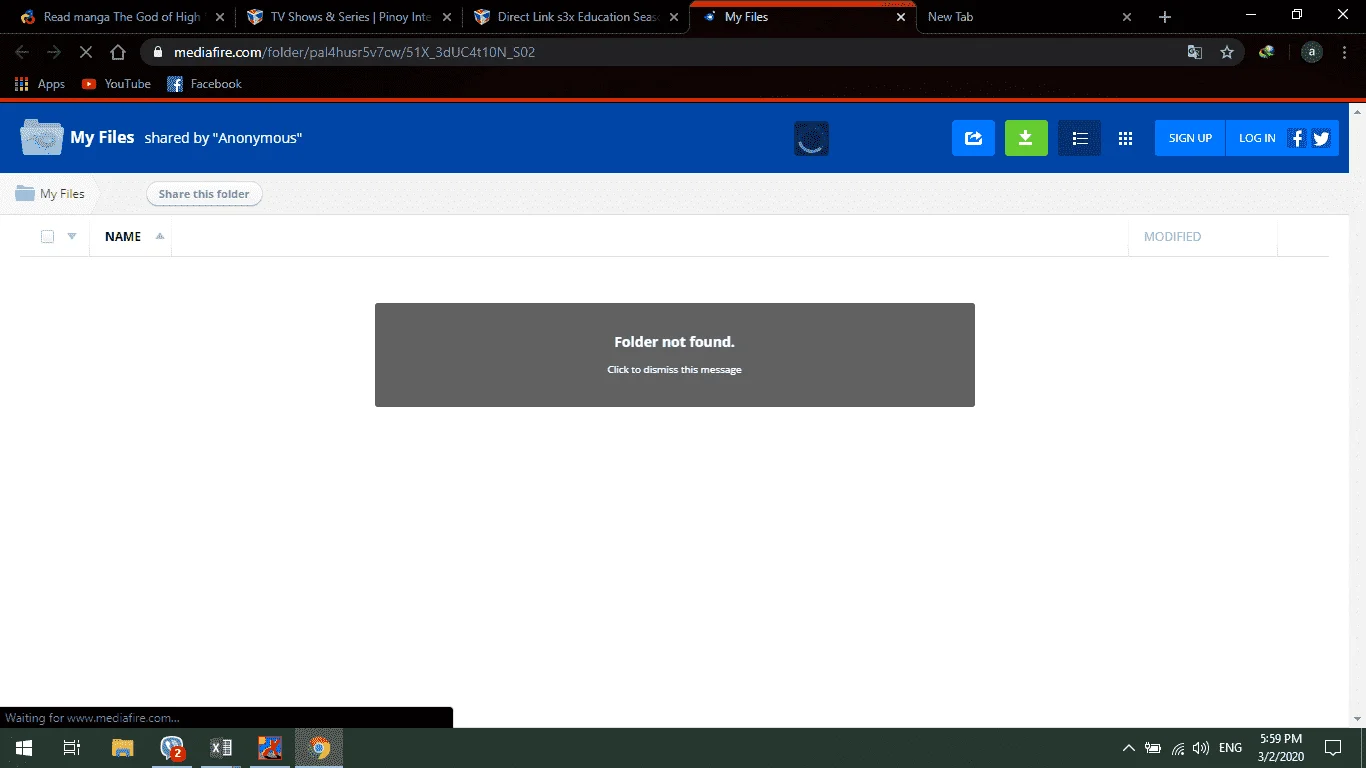Viewport: 1366px width, 768px height.
Task: Open My Files breadcrumb
Action: pos(51,194)
